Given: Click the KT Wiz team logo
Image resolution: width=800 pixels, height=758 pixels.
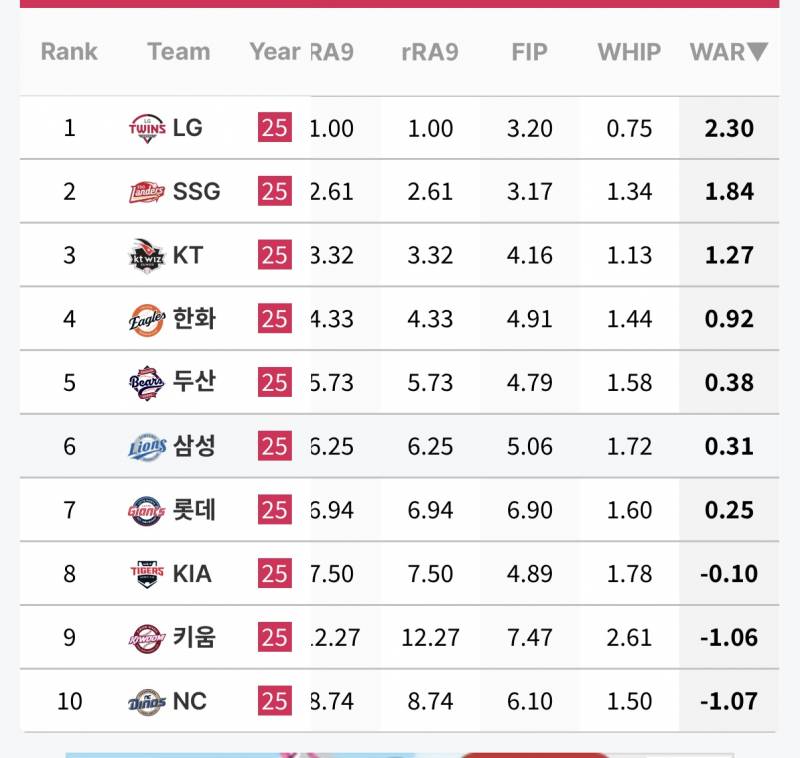Looking at the screenshot, I should (x=147, y=256).
